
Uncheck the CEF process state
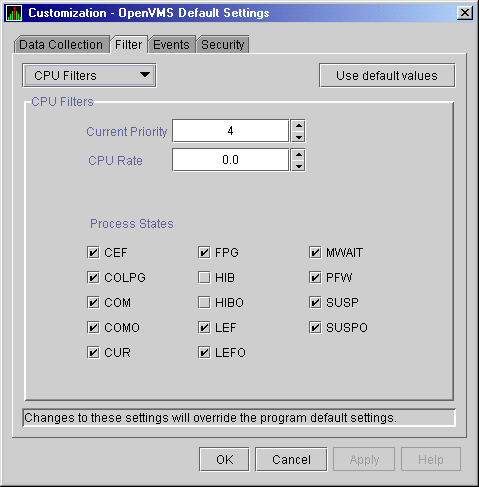pos(93,252)
